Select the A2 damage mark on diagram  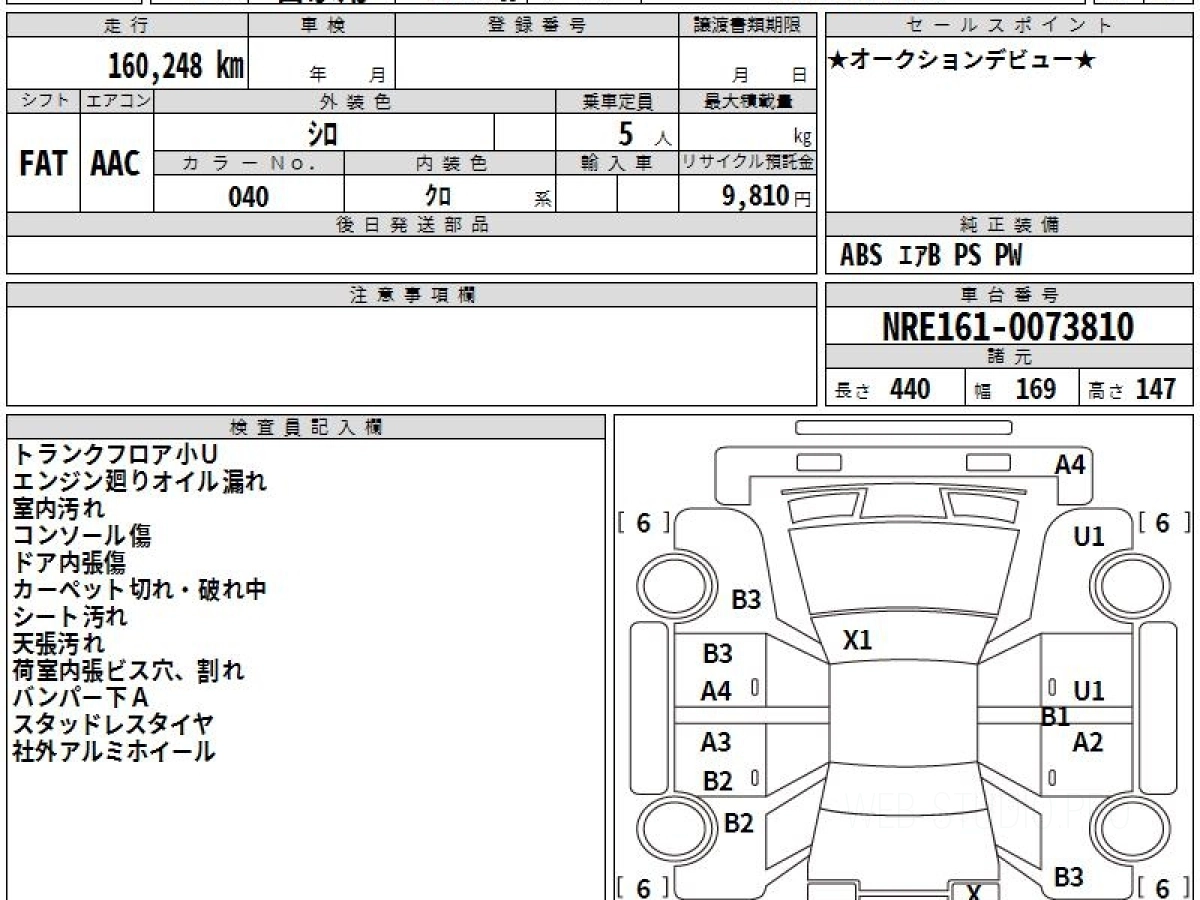pyautogui.click(x=1087, y=742)
